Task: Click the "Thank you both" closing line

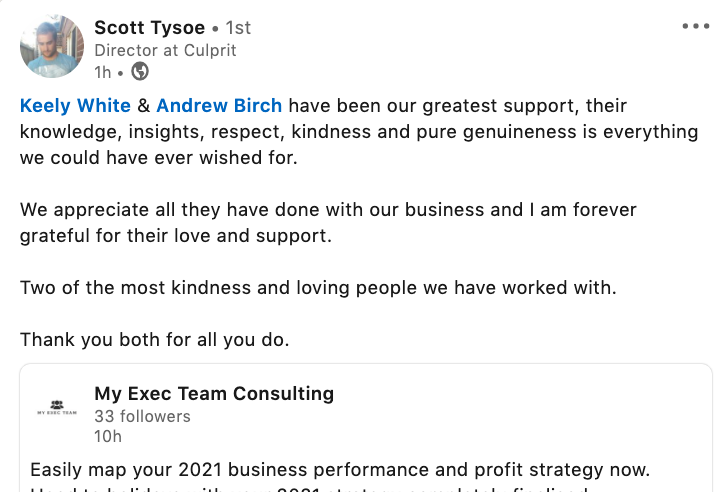Action: click(154, 339)
